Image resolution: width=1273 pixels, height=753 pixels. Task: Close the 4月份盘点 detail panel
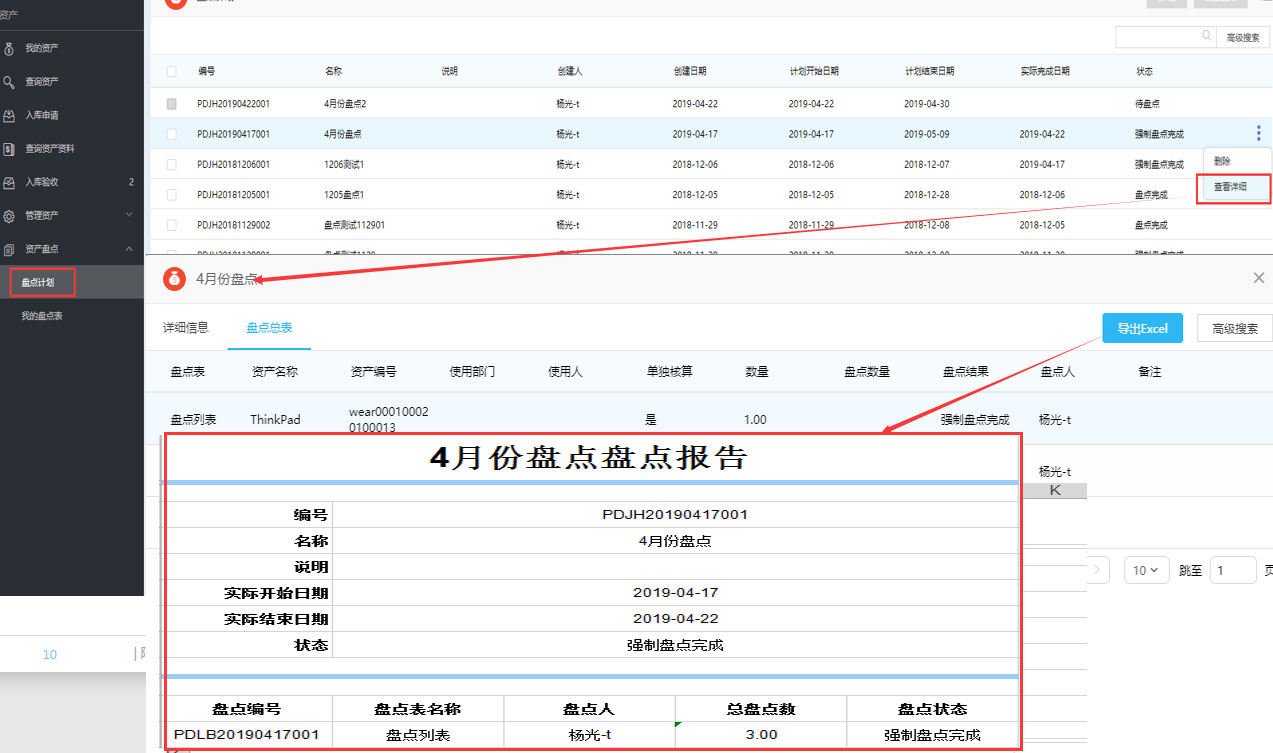pos(1258,278)
